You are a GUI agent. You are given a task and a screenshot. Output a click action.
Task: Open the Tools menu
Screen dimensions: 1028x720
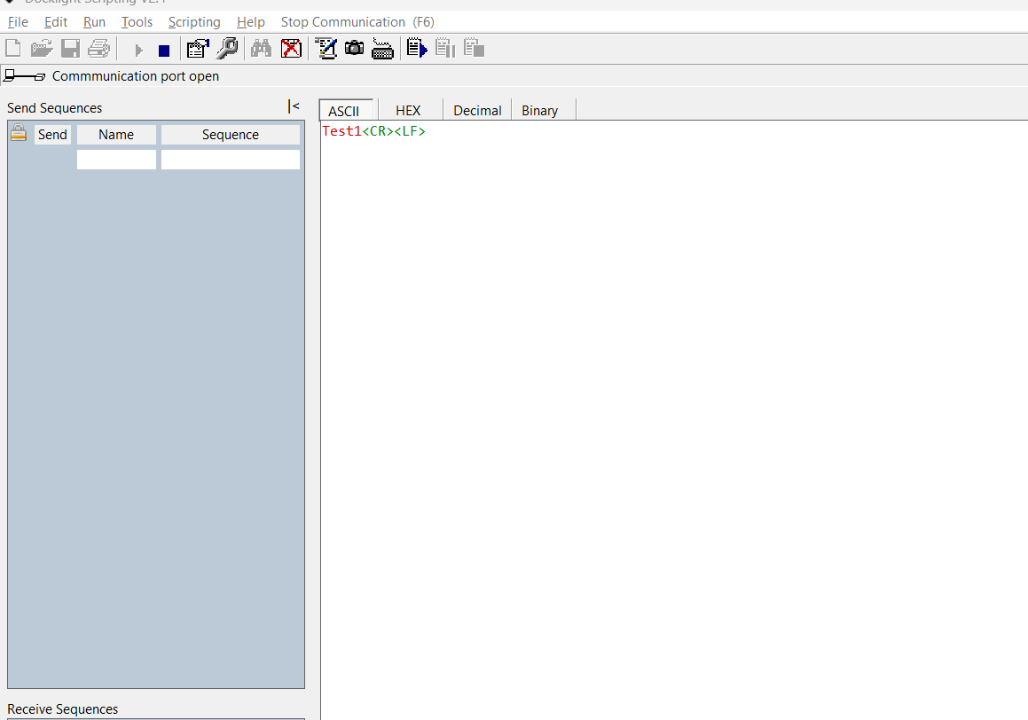tap(137, 22)
